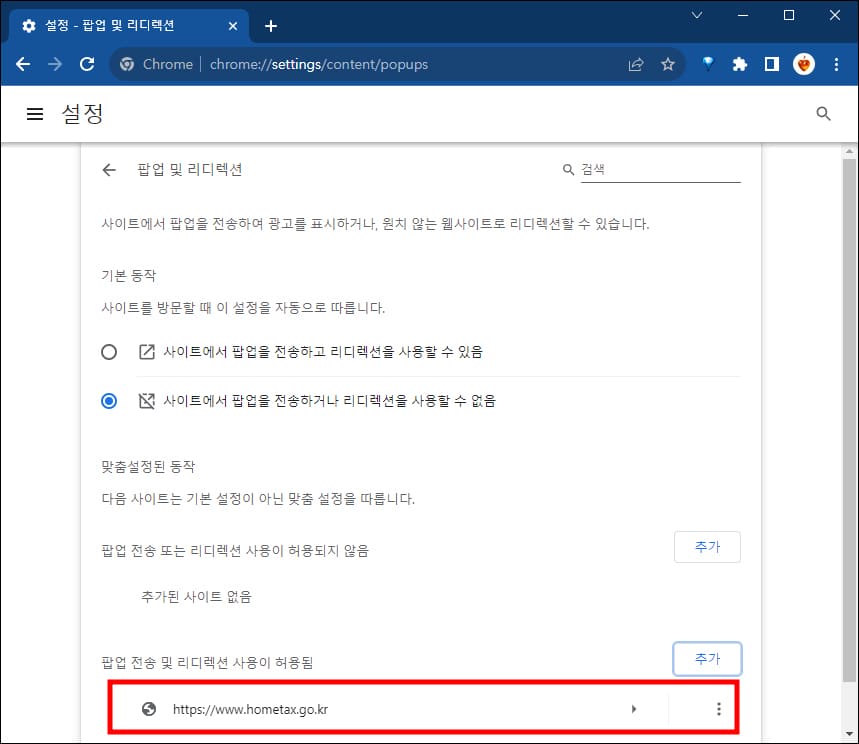Open a new browser tab
The height and width of the screenshot is (744, 859).
click(x=270, y=26)
